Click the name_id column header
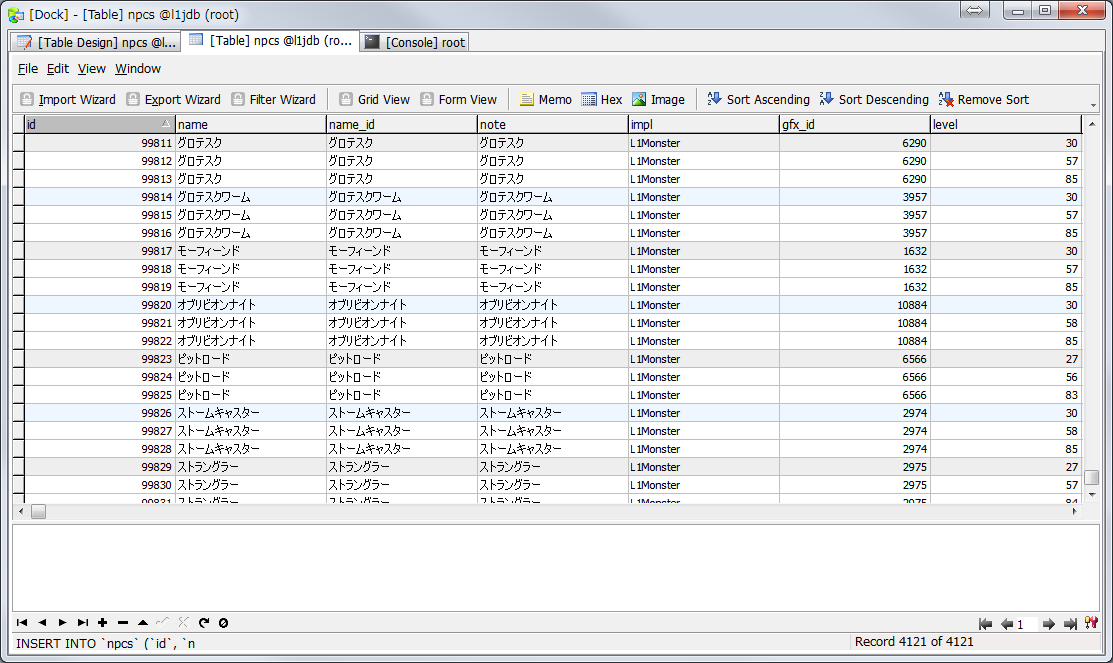 (402, 124)
